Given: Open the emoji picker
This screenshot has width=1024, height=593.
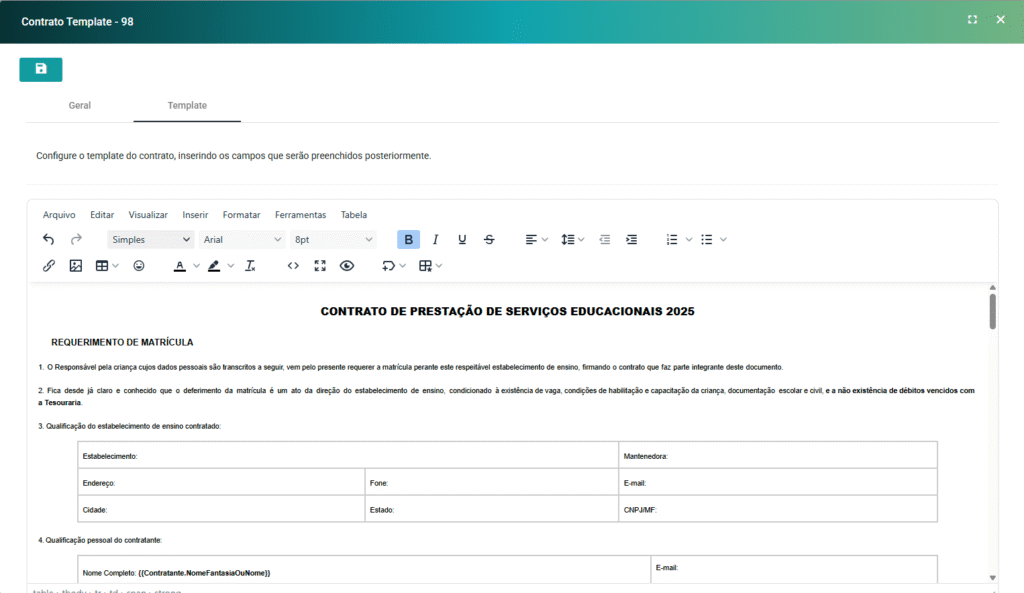Looking at the screenshot, I should point(139,266).
